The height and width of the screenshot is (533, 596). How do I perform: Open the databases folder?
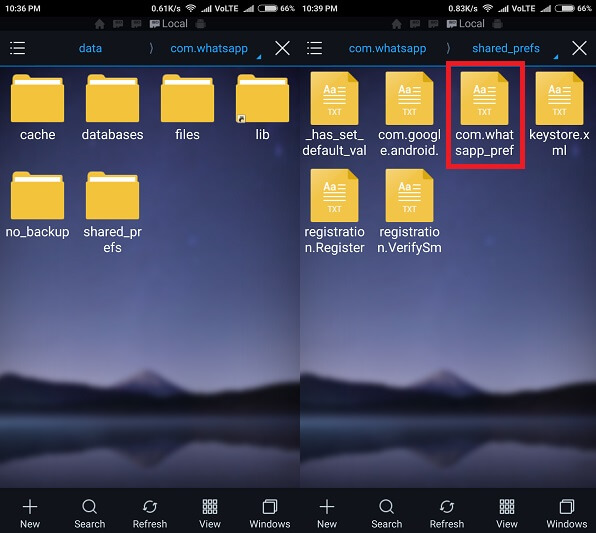coord(112,108)
